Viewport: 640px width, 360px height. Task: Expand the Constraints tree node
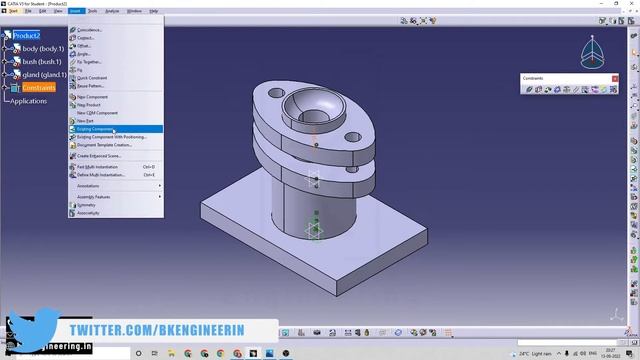[4, 87]
